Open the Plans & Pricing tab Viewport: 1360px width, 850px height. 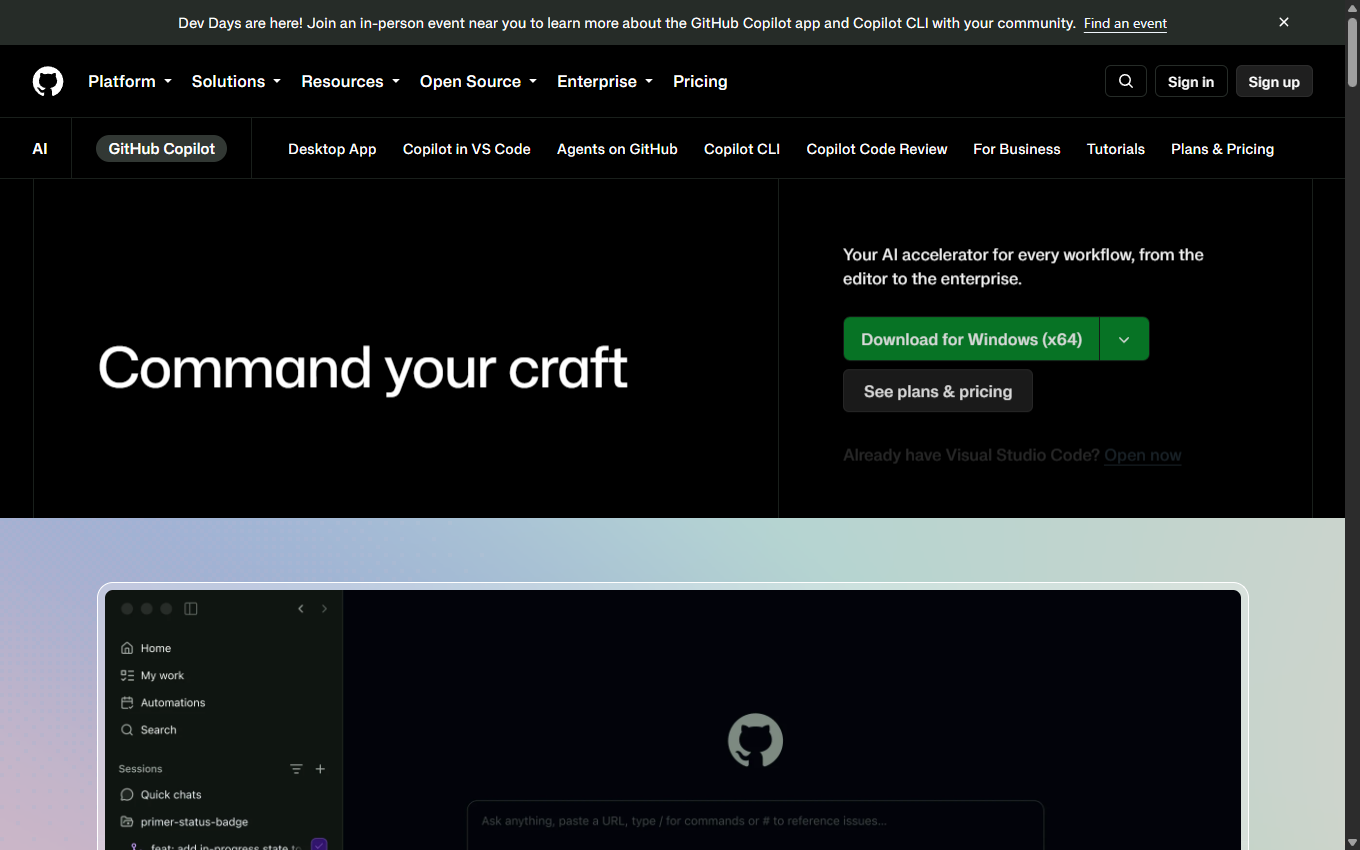click(1222, 149)
